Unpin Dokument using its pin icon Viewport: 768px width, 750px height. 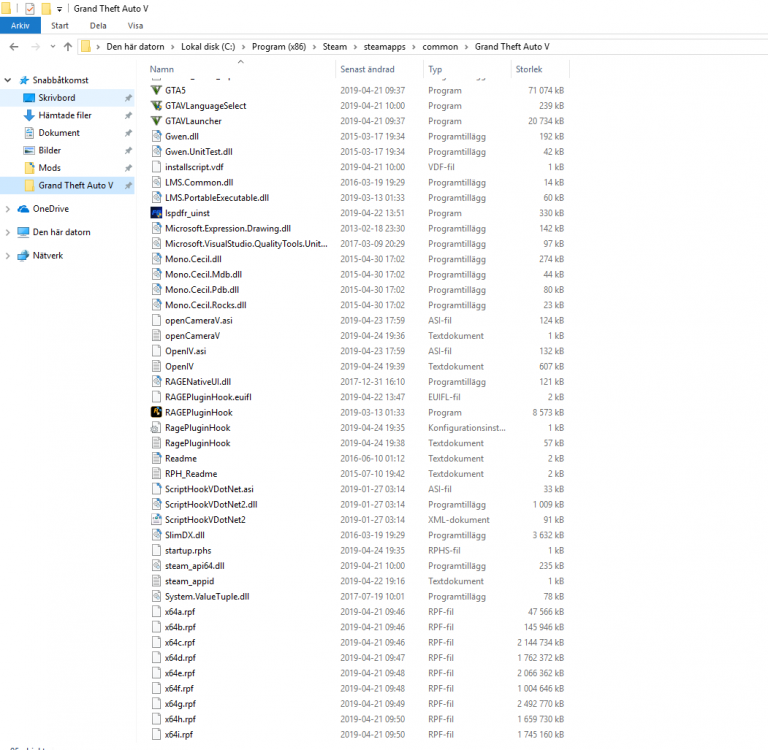(128, 133)
